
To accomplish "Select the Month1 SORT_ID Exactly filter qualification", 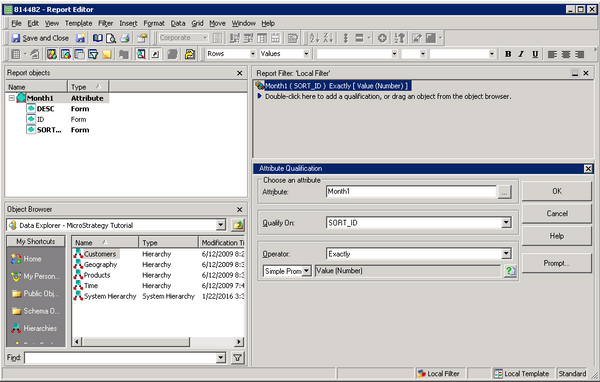I will pos(333,86).
